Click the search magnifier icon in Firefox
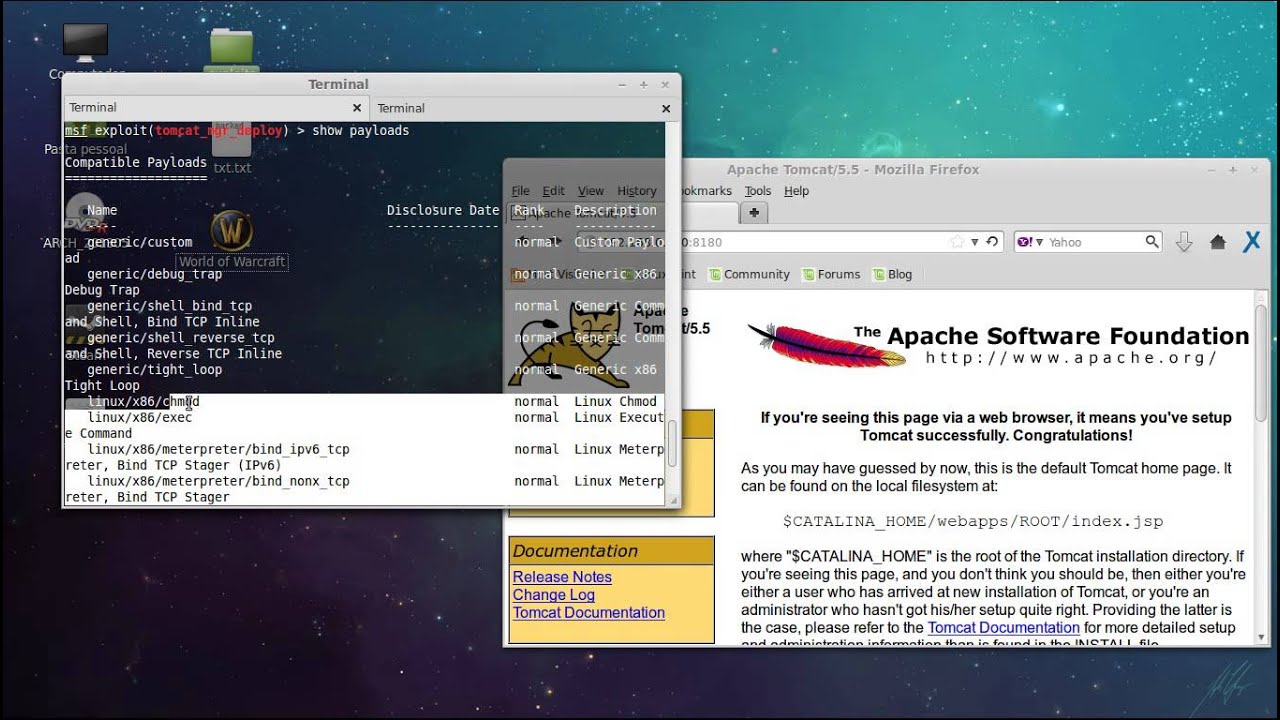This screenshot has height=720, width=1280. [x=1152, y=242]
